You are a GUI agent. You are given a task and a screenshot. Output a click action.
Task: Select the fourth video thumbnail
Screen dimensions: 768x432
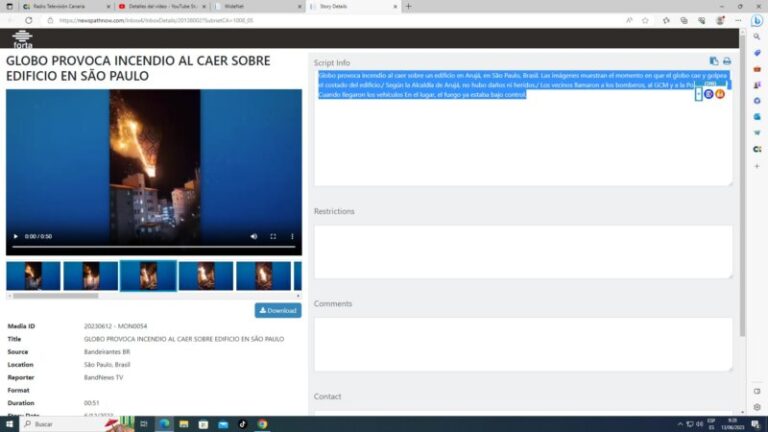(x=205, y=275)
